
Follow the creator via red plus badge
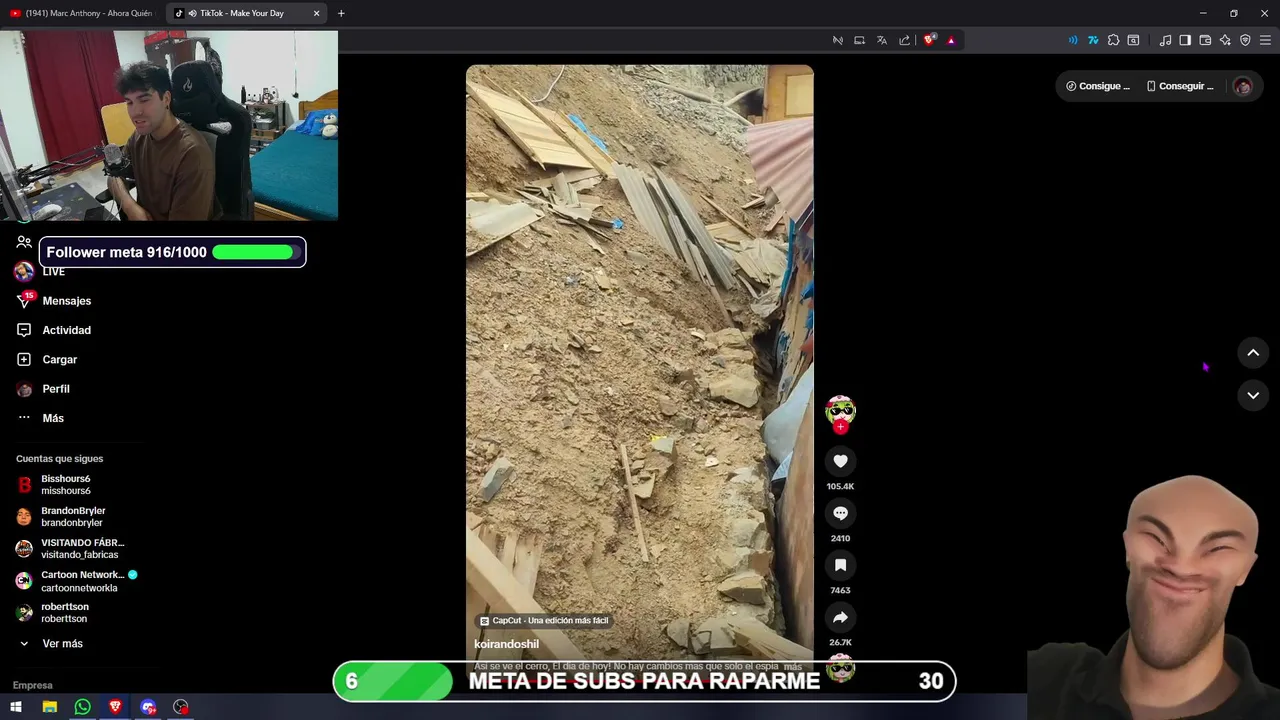coord(840,427)
